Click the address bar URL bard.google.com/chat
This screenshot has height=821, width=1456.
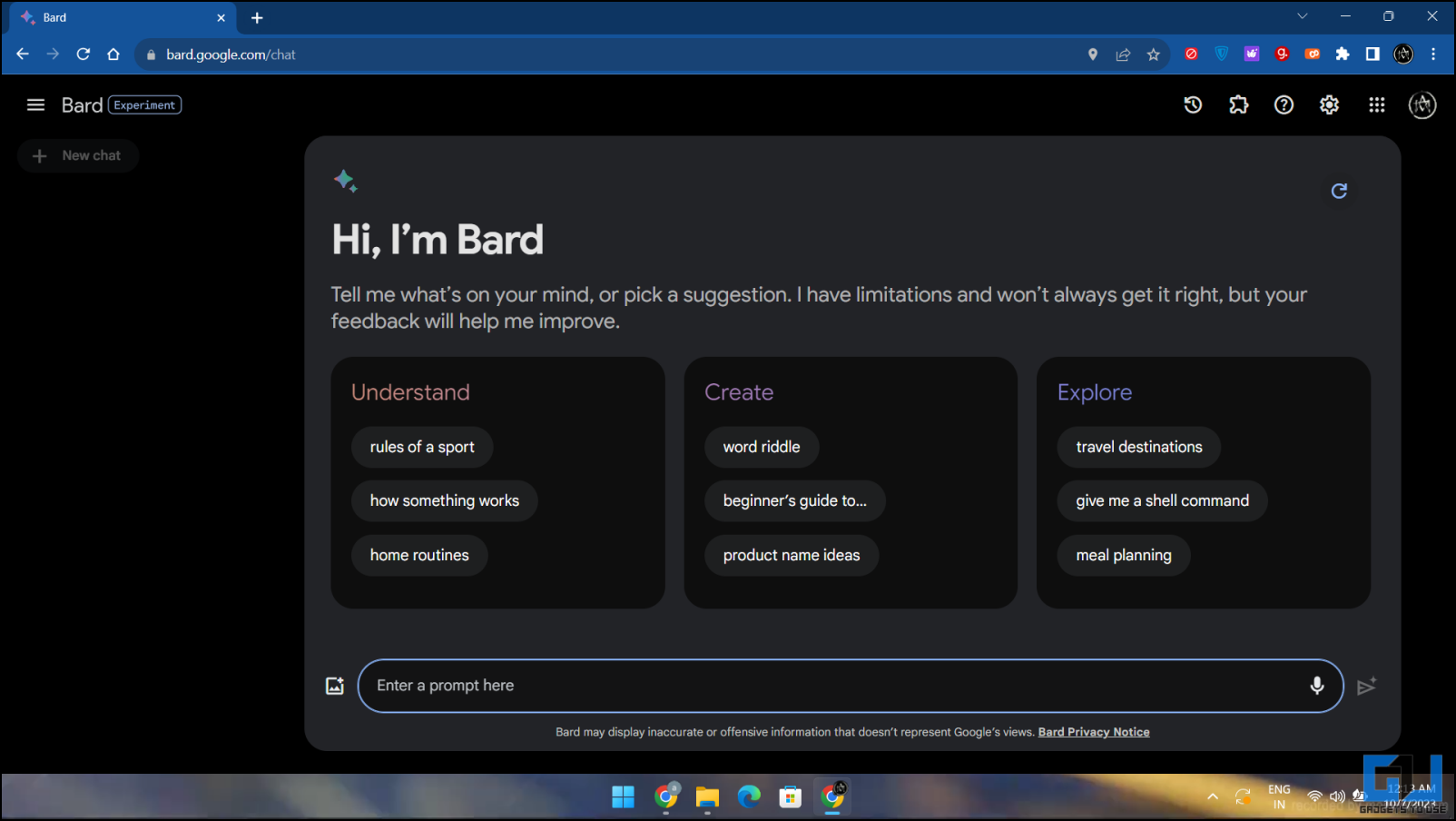pyautogui.click(x=231, y=54)
